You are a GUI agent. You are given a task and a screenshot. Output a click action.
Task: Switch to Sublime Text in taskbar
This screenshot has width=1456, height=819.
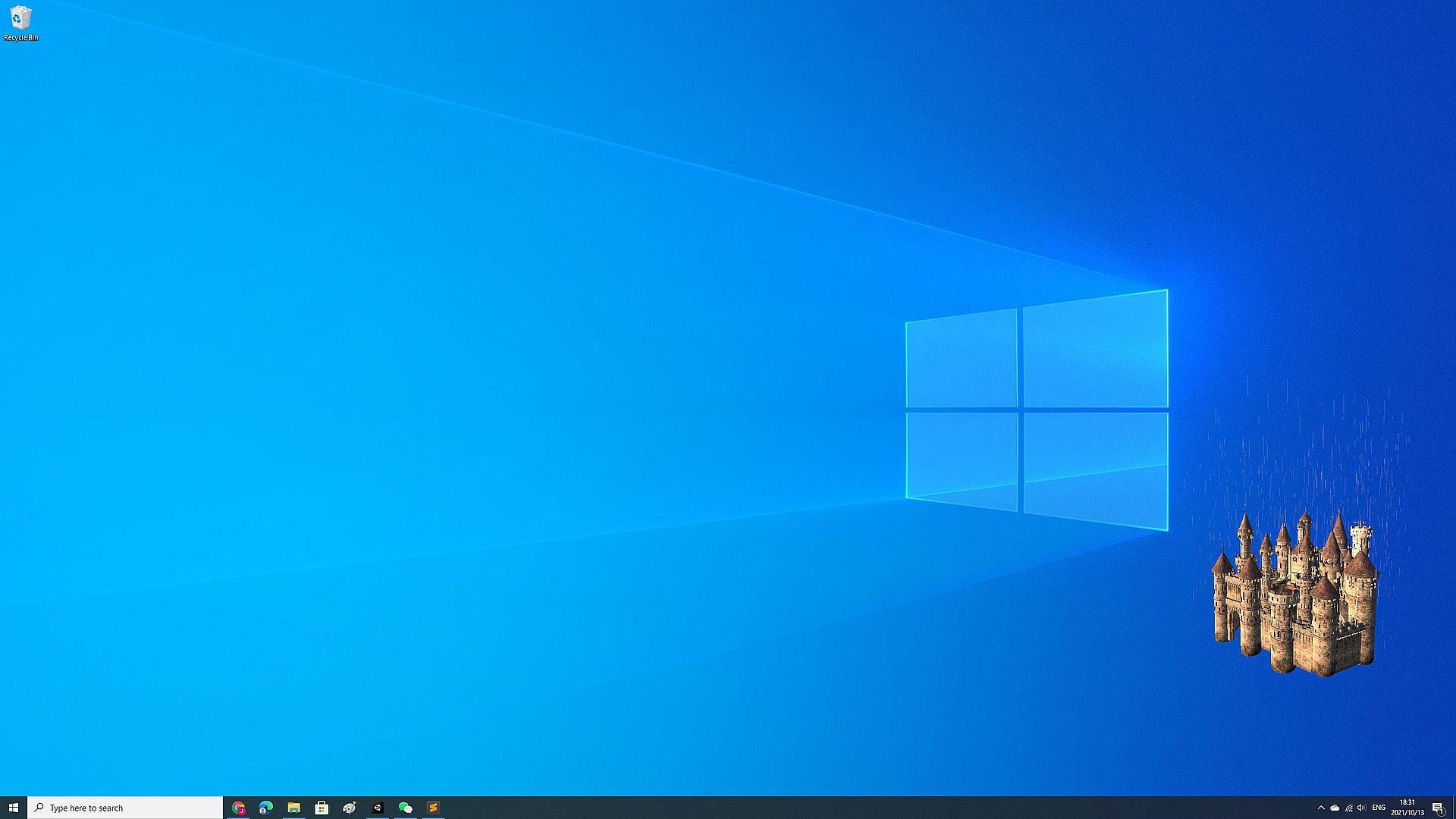click(x=433, y=808)
